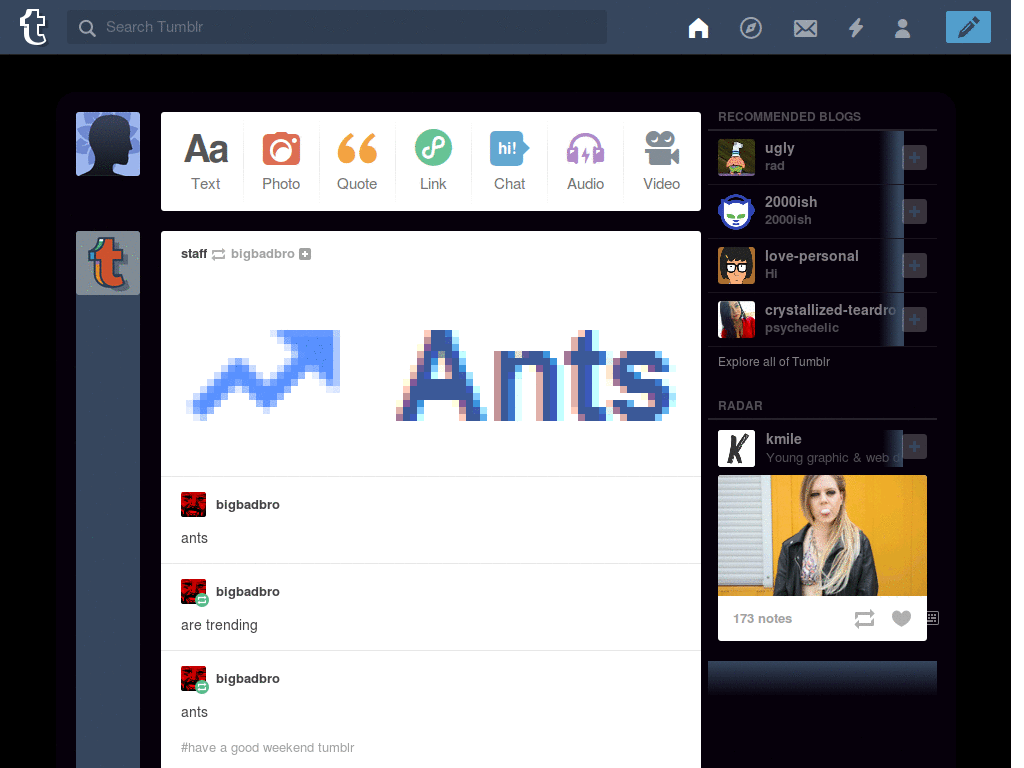Create a new Link post

click(433, 161)
